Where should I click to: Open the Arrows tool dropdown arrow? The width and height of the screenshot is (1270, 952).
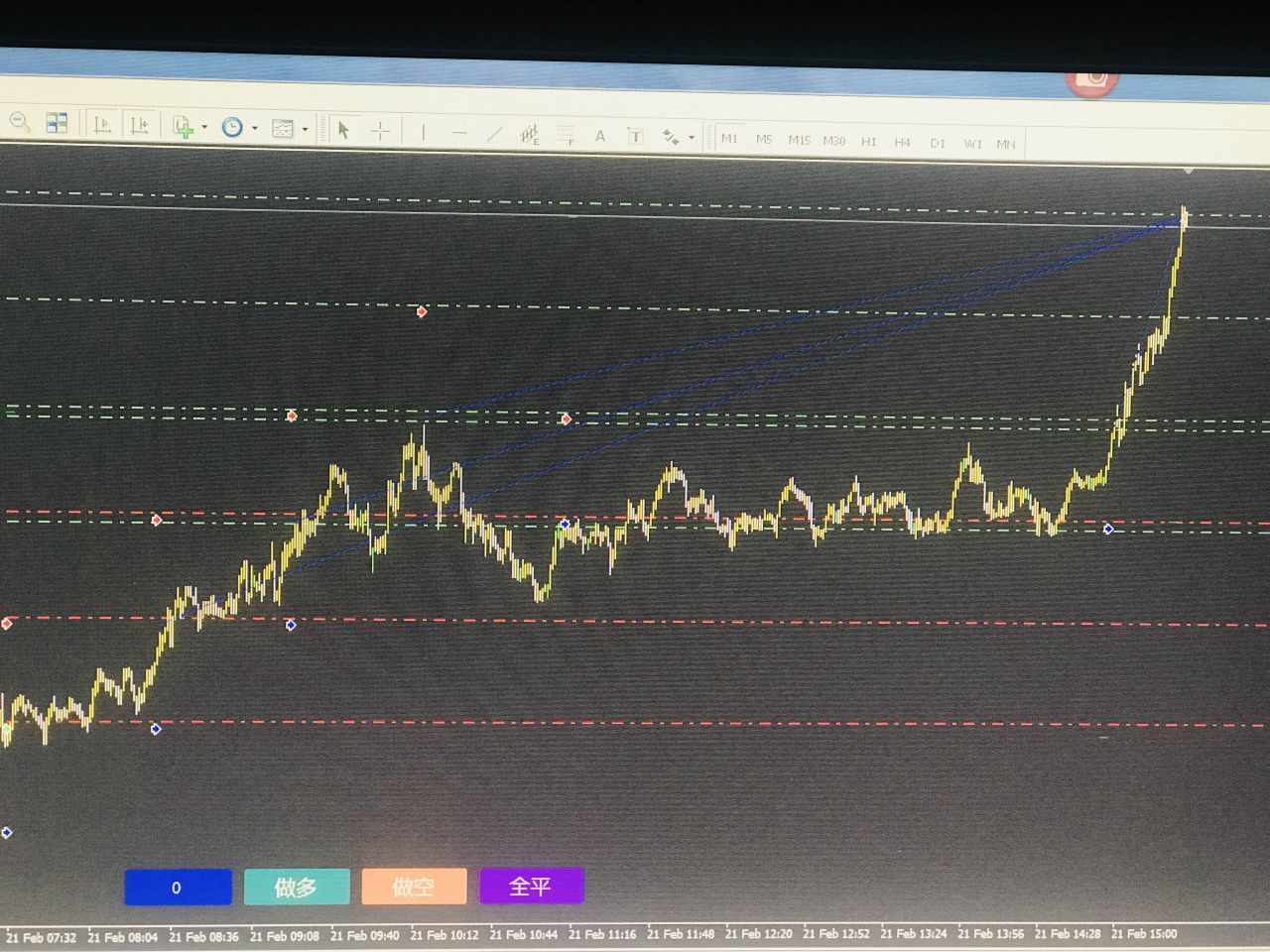point(692,138)
